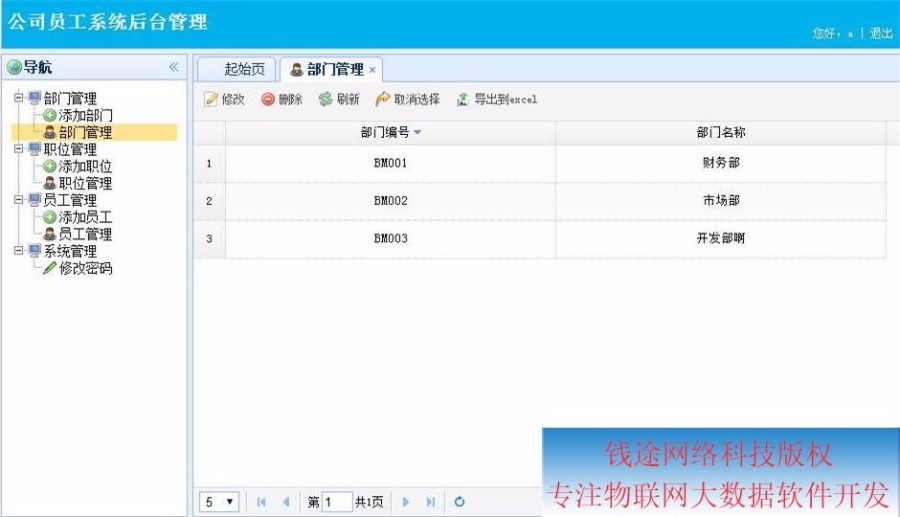Click row number 2 cell

point(210,201)
